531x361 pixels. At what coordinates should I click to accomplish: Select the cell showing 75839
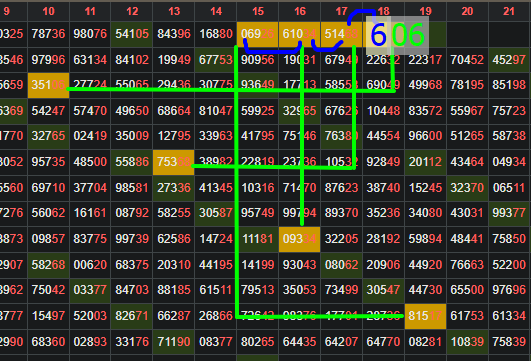509,342
